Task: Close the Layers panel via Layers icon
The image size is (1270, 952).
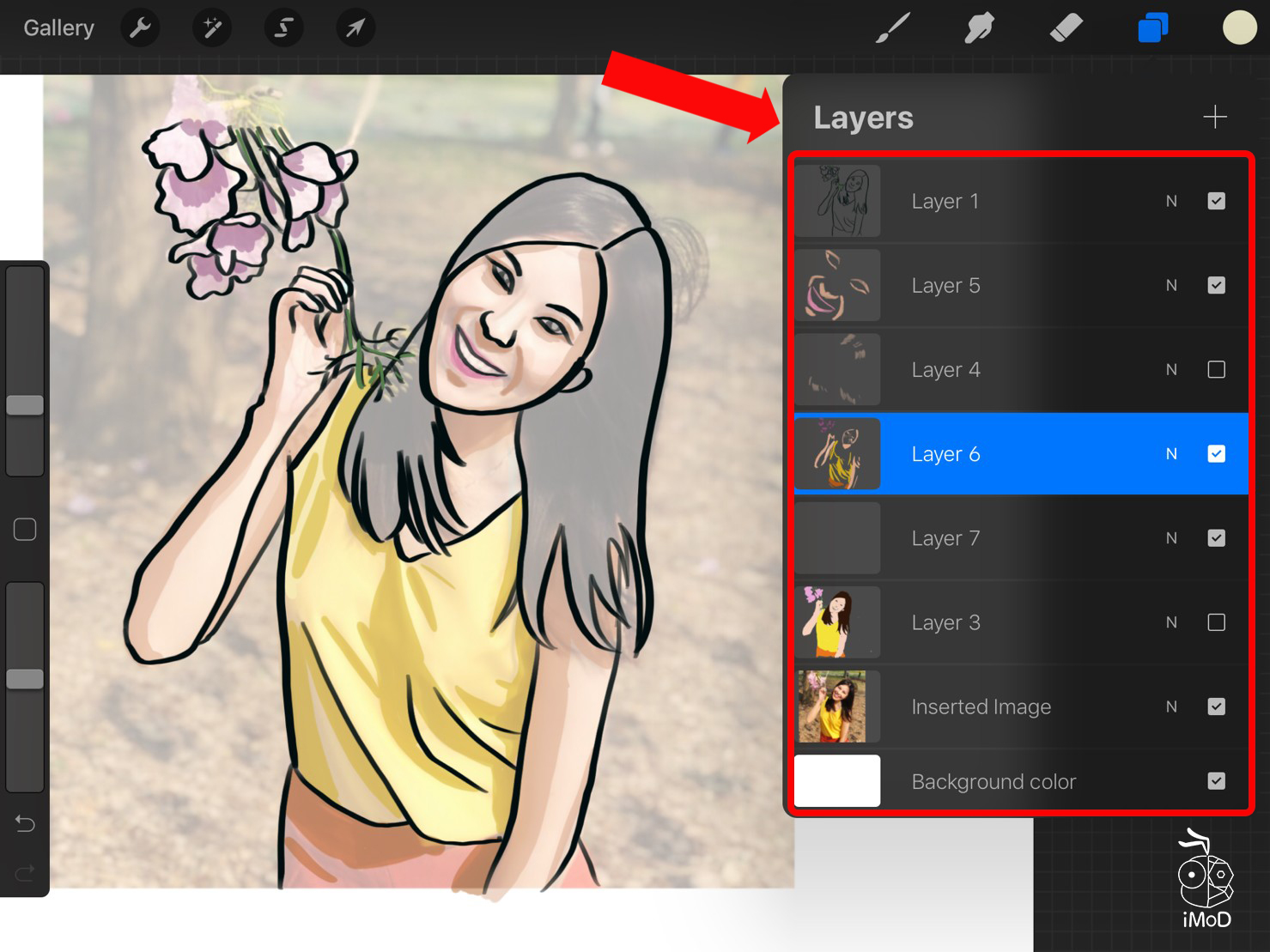Action: click(x=1152, y=28)
